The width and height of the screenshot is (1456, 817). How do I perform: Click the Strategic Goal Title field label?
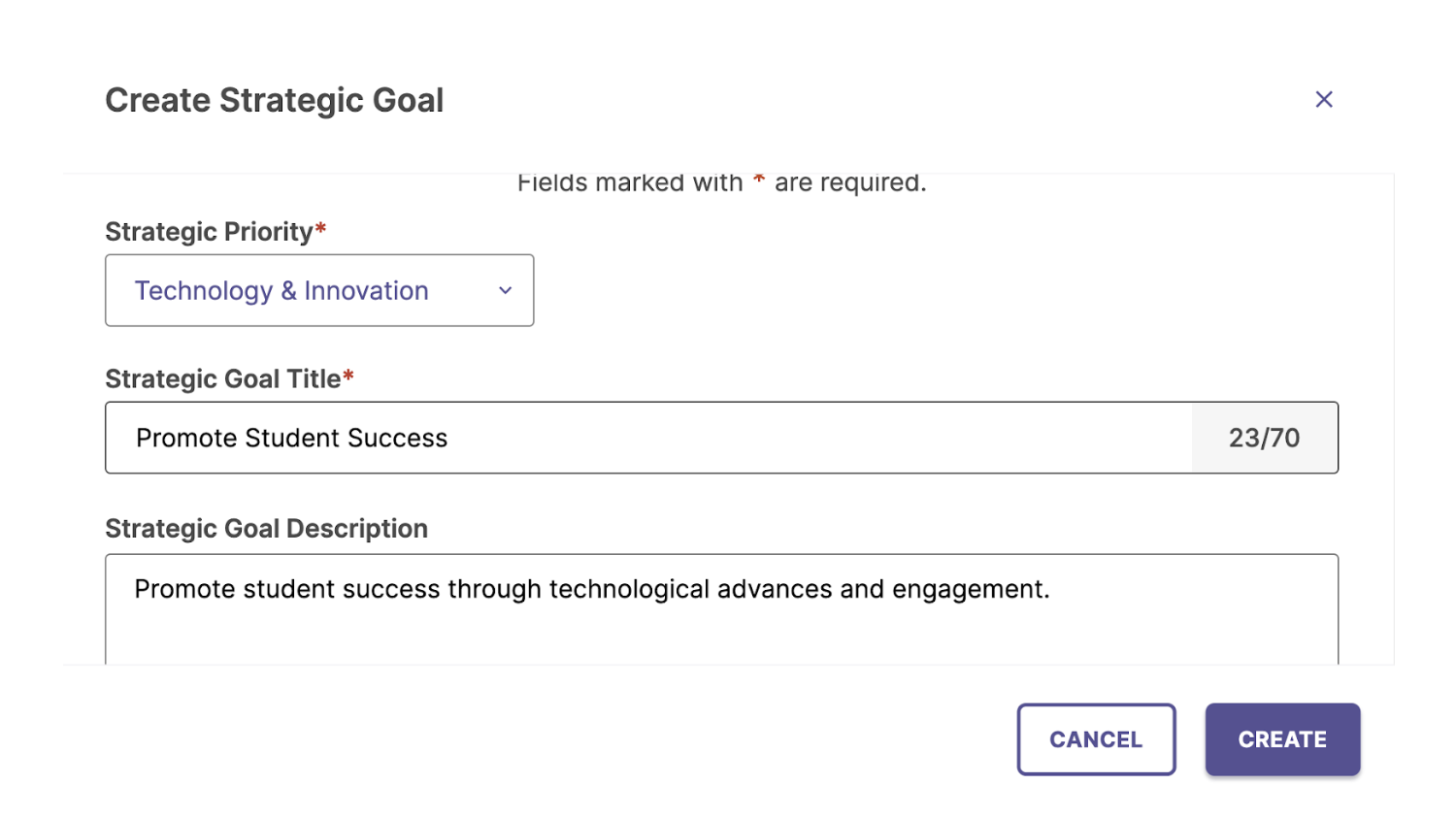(222, 378)
